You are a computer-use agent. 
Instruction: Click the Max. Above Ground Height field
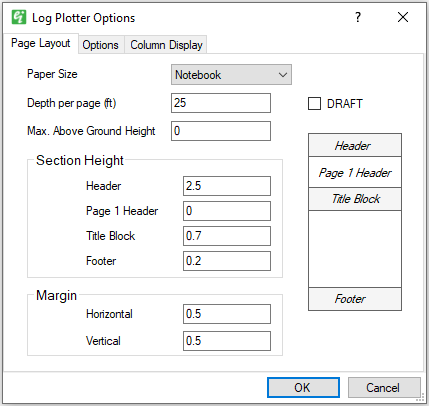pyautogui.click(x=221, y=131)
